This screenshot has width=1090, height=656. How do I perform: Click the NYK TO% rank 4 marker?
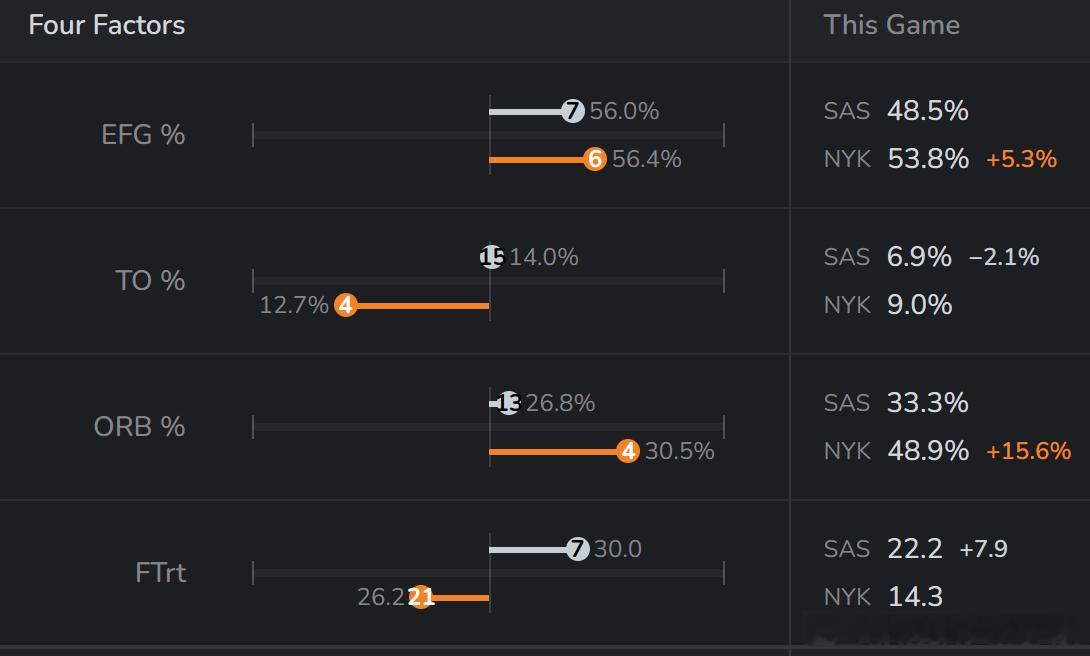(x=346, y=305)
